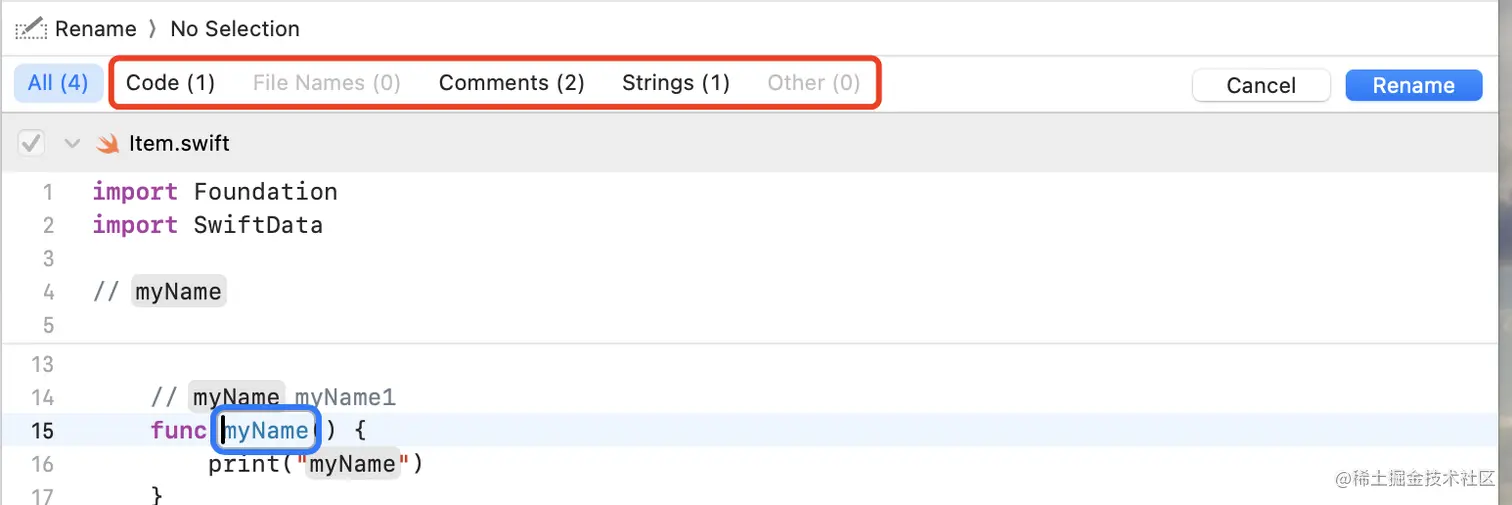The width and height of the screenshot is (1512, 505).
Task: Switch to the Code (1) tab
Action: 170,83
